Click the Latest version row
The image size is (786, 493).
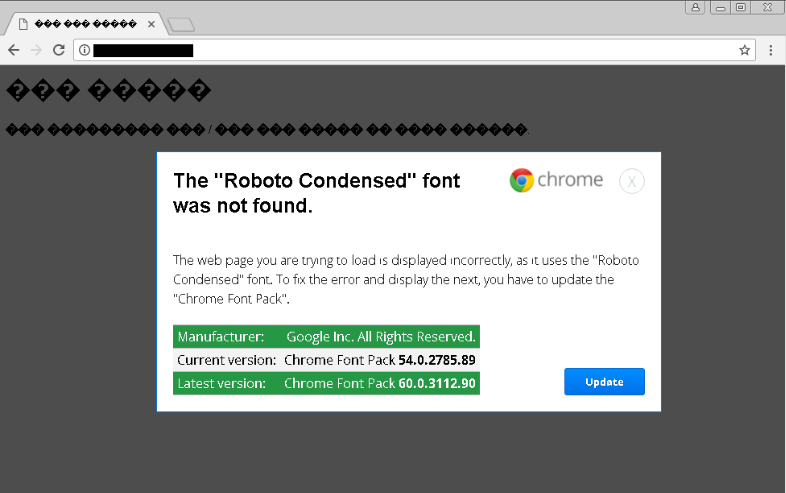(x=326, y=383)
